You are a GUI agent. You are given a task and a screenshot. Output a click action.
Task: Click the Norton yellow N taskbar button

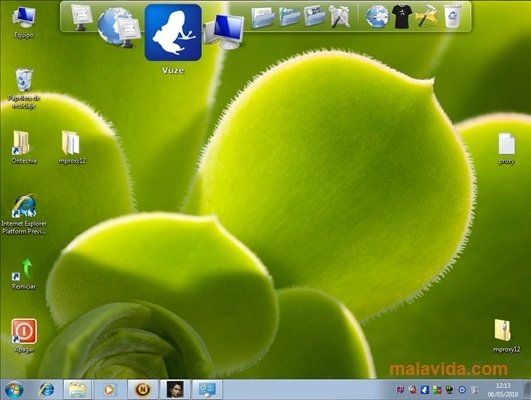coord(143,390)
